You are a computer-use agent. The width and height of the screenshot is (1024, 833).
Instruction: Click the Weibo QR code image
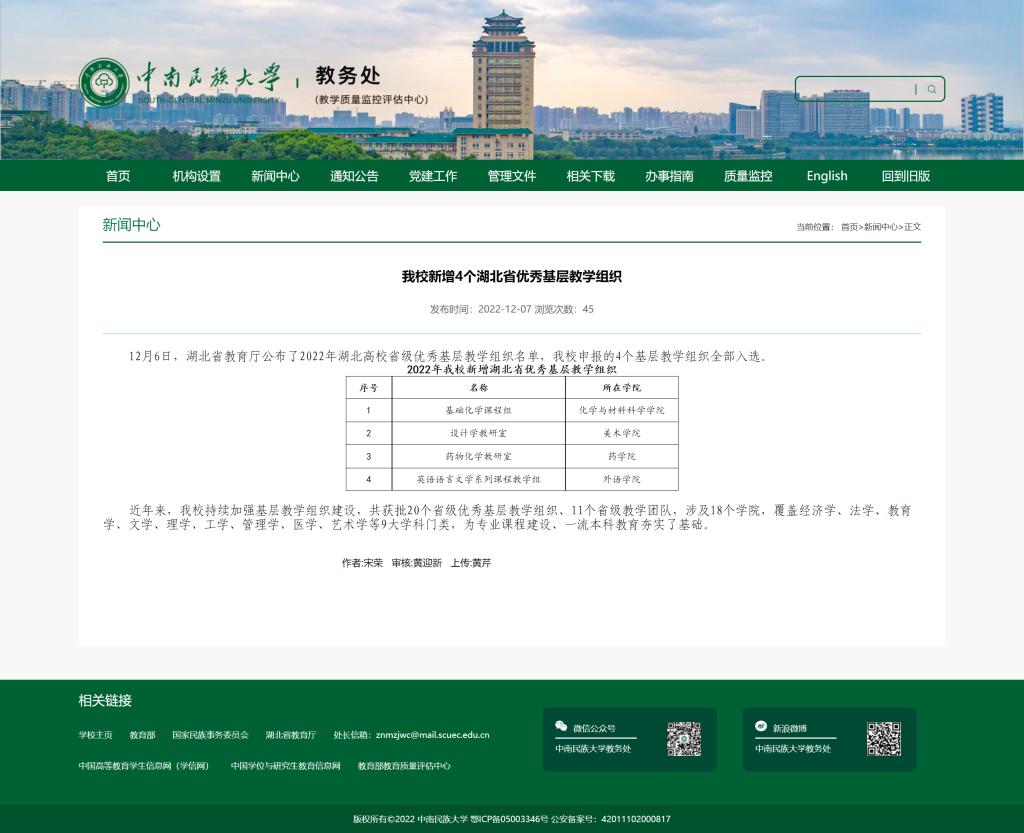(883, 739)
